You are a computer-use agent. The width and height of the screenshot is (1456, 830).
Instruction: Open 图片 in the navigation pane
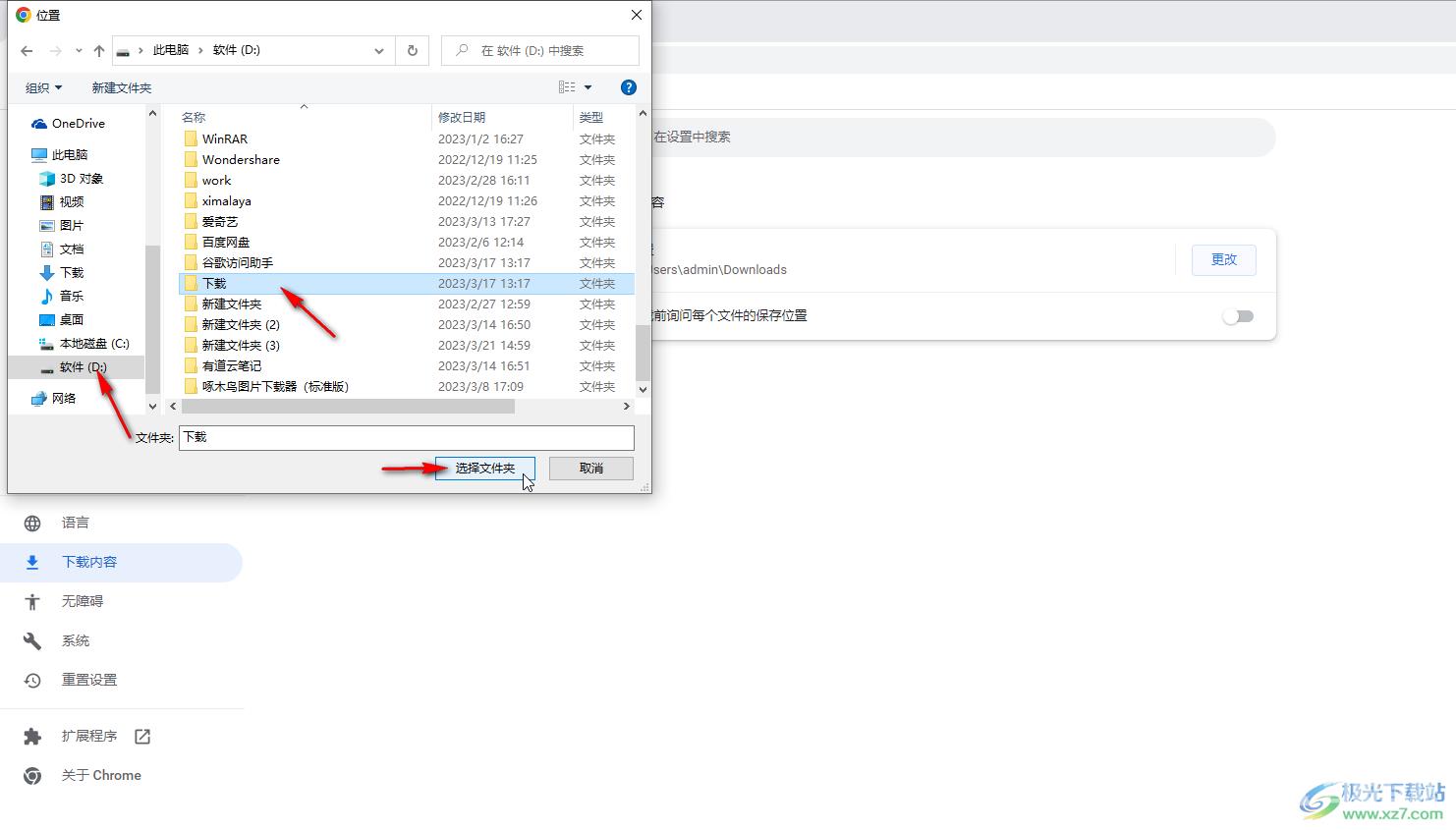click(62, 226)
